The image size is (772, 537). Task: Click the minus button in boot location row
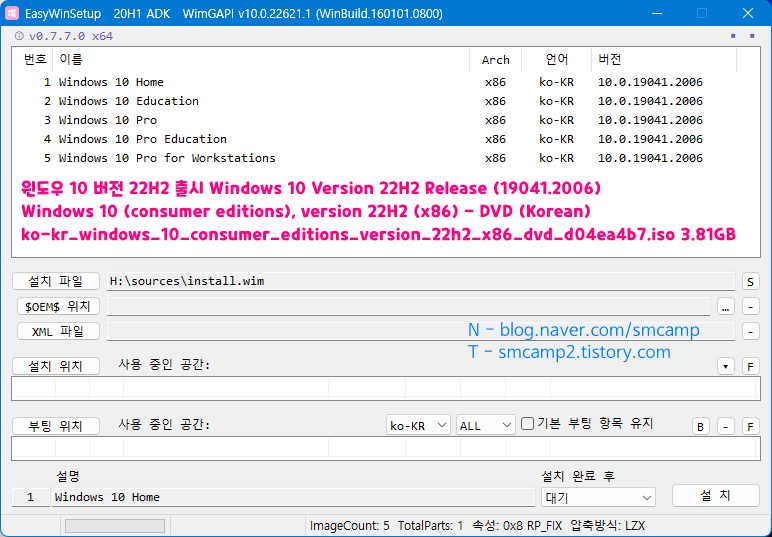[726, 426]
